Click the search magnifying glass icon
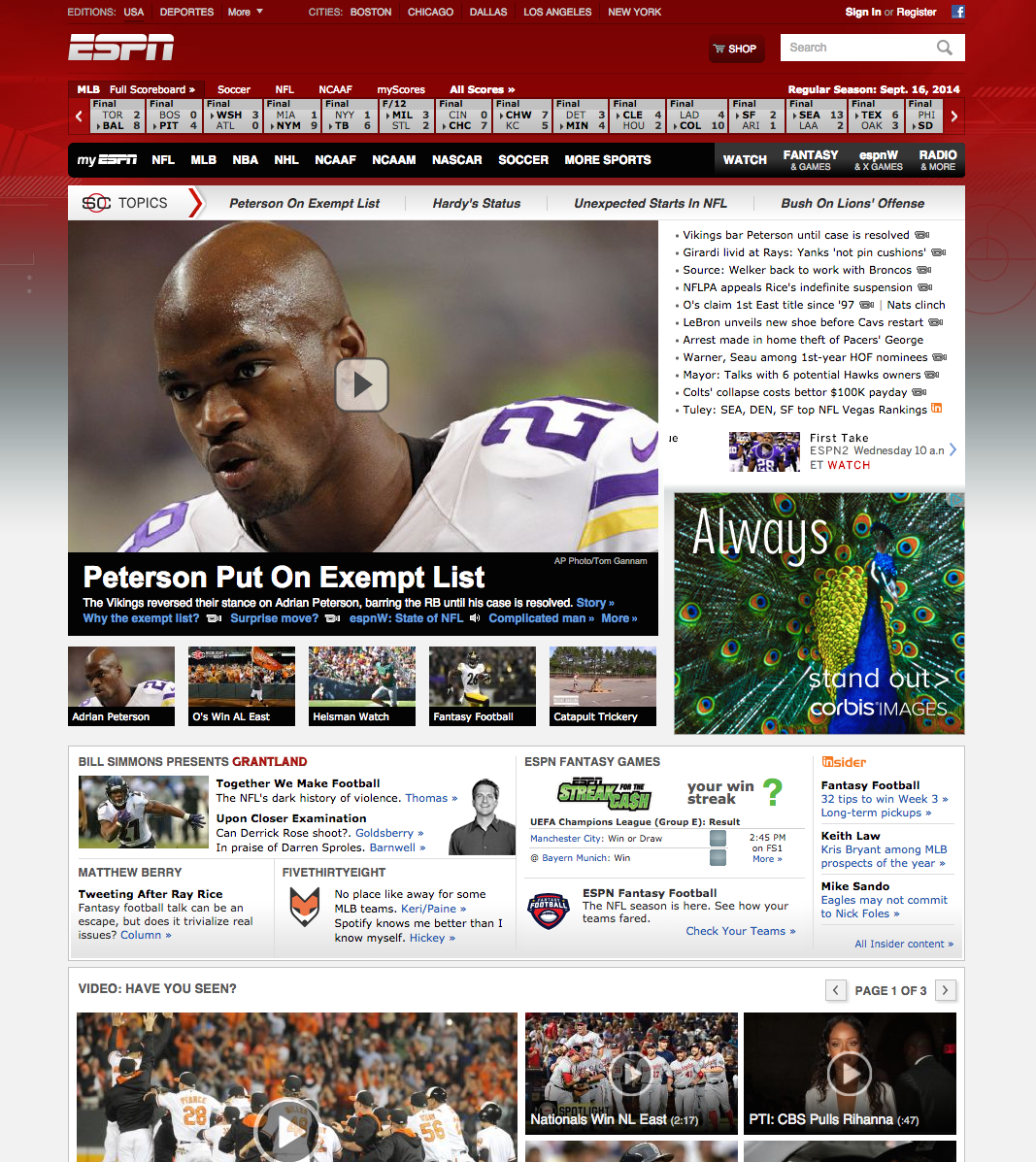Image resolution: width=1036 pixels, height=1162 pixels. [x=945, y=47]
